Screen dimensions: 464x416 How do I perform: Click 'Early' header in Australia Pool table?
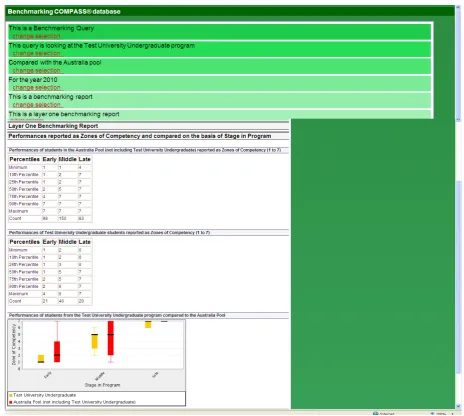click(49, 159)
